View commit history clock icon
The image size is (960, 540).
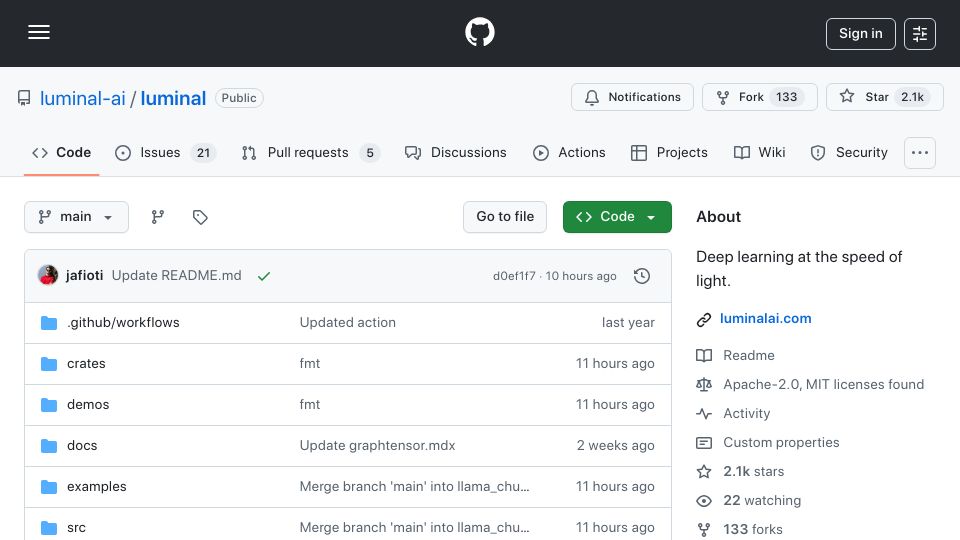pos(642,276)
